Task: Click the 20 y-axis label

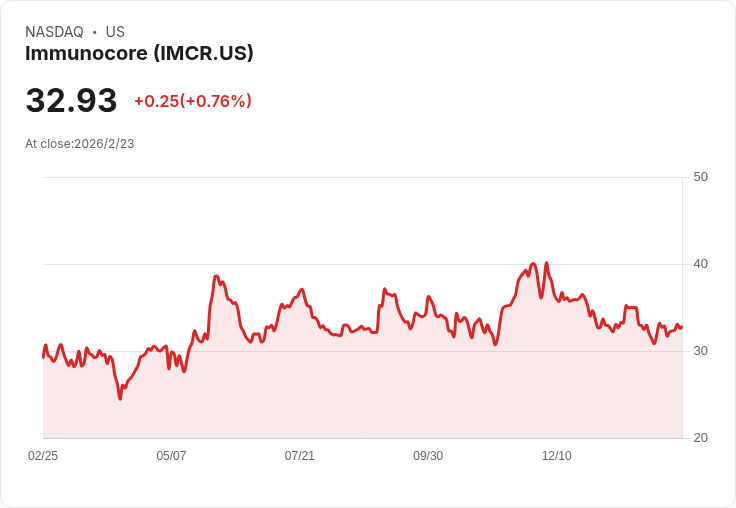Action: coord(700,438)
